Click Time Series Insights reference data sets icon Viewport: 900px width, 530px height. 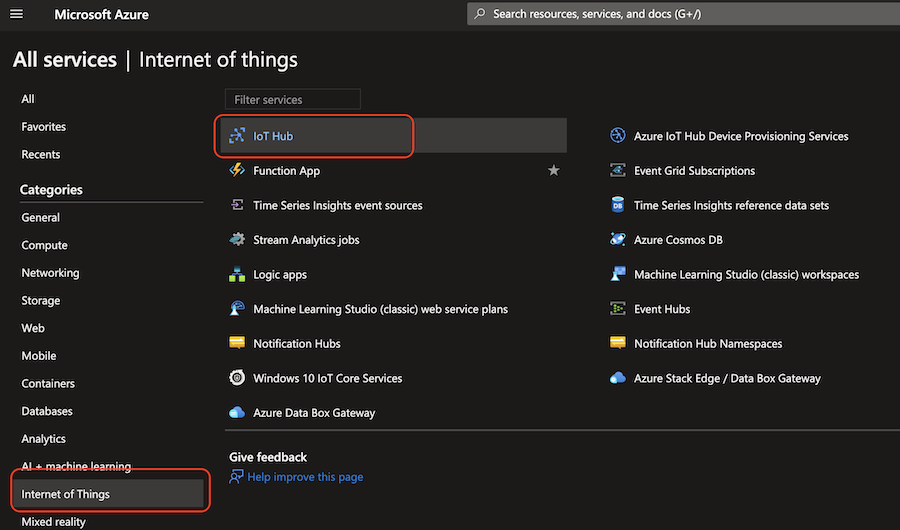click(x=618, y=205)
